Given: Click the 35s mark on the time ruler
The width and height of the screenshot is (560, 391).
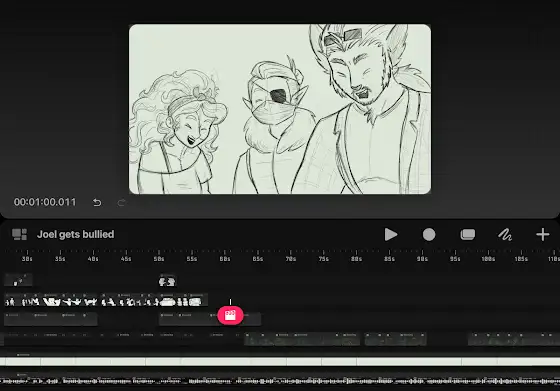Looking at the screenshot, I should point(60,259).
